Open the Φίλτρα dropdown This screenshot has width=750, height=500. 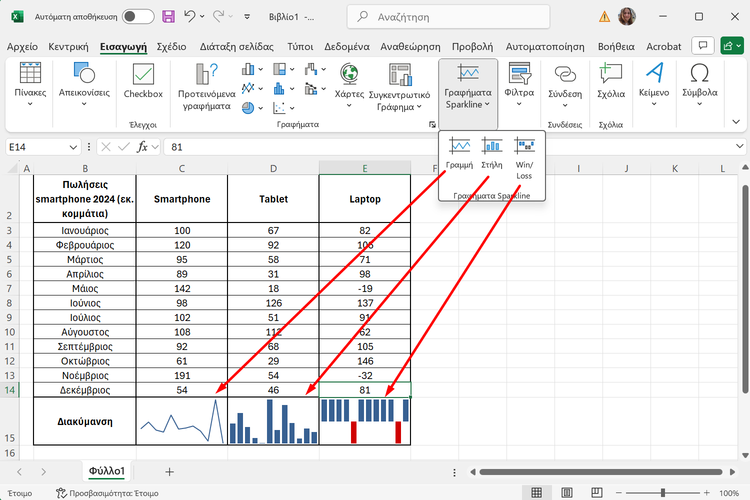click(519, 85)
